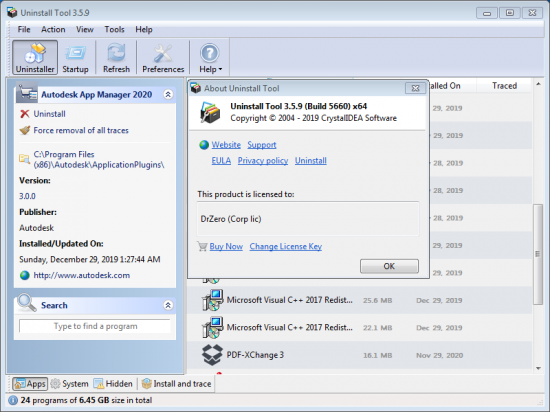The width and height of the screenshot is (550, 412).
Task: Switch to the Startup toolbar section
Action: pos(75,57)
